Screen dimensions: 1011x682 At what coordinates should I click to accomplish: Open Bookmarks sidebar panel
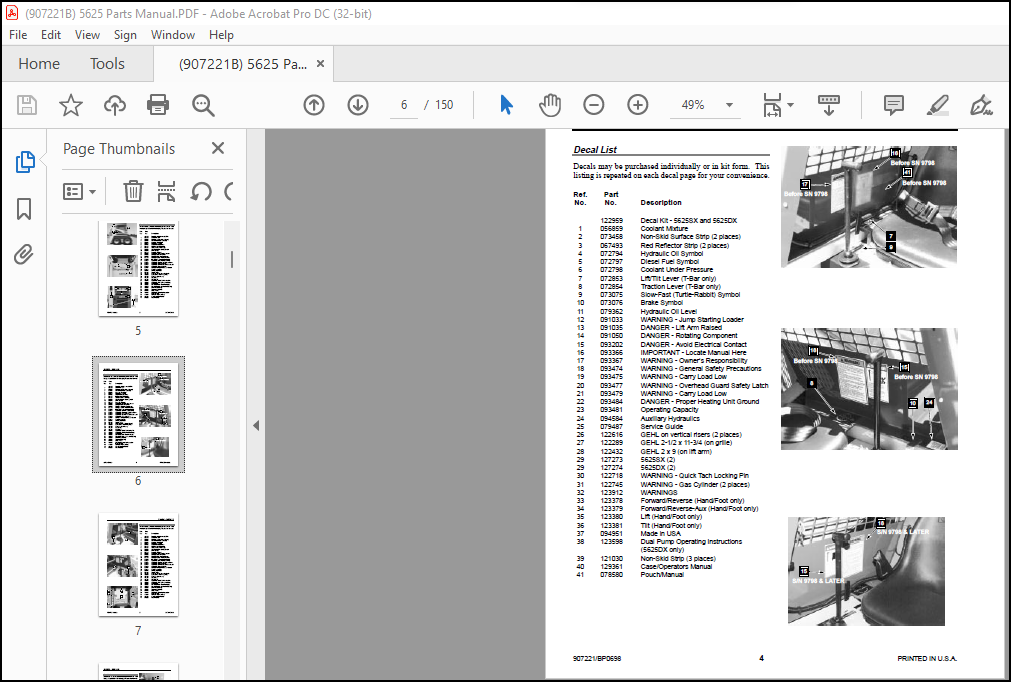click(x=24, y=208)
